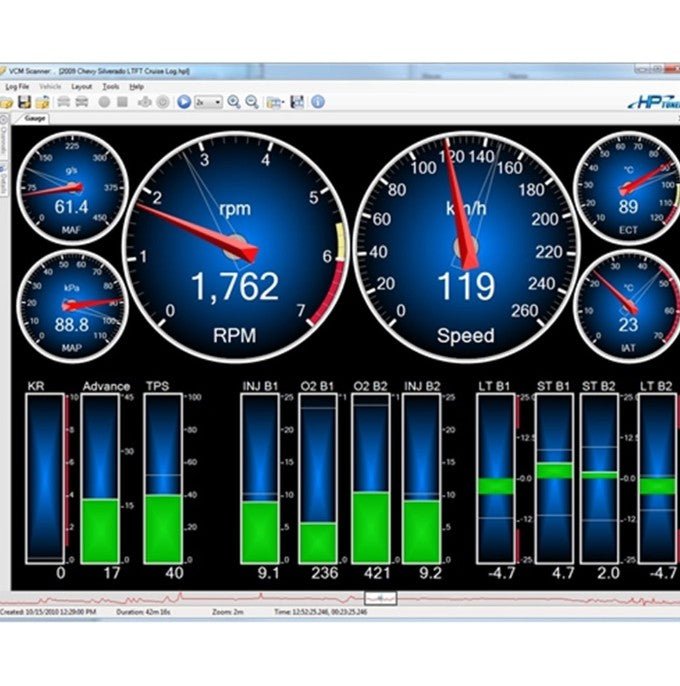Open the Layout menu
Viewport: 680px width, 686px height.
(81, 87)
